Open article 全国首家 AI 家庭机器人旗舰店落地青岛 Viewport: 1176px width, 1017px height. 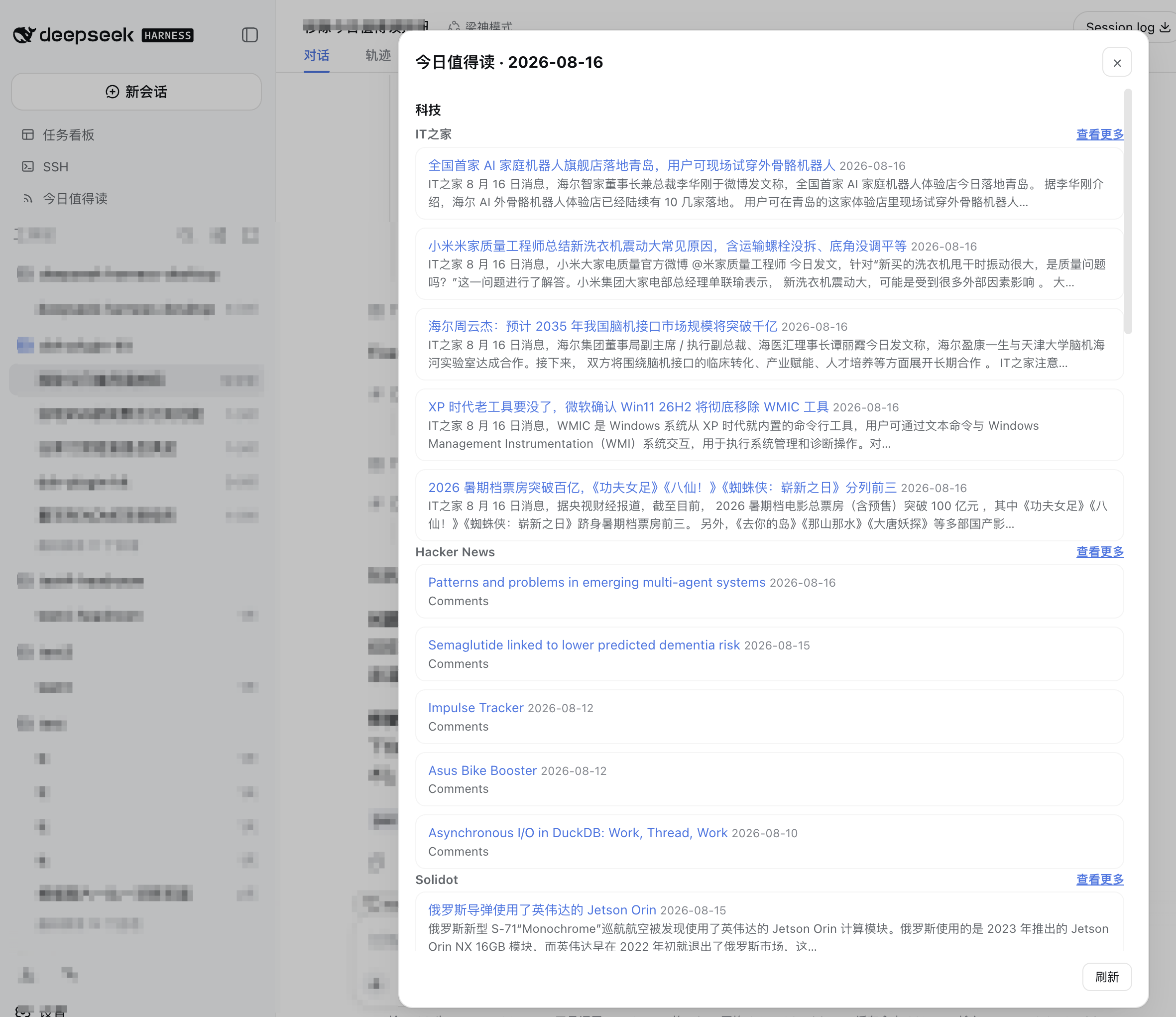point(631,165)
